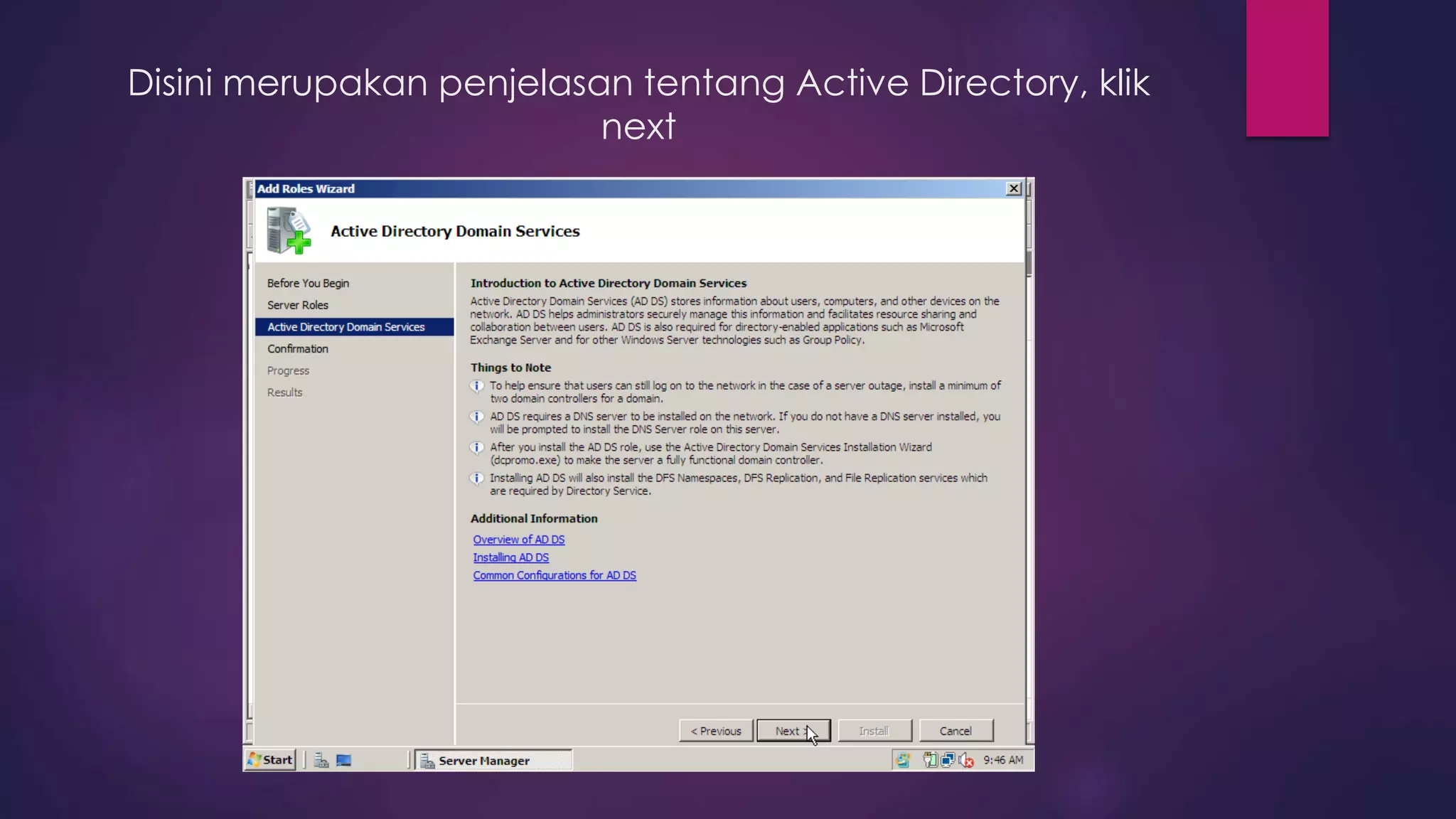Switch to Server Manager taskbar button
The image size is (1456, 819).
(494, 761)
